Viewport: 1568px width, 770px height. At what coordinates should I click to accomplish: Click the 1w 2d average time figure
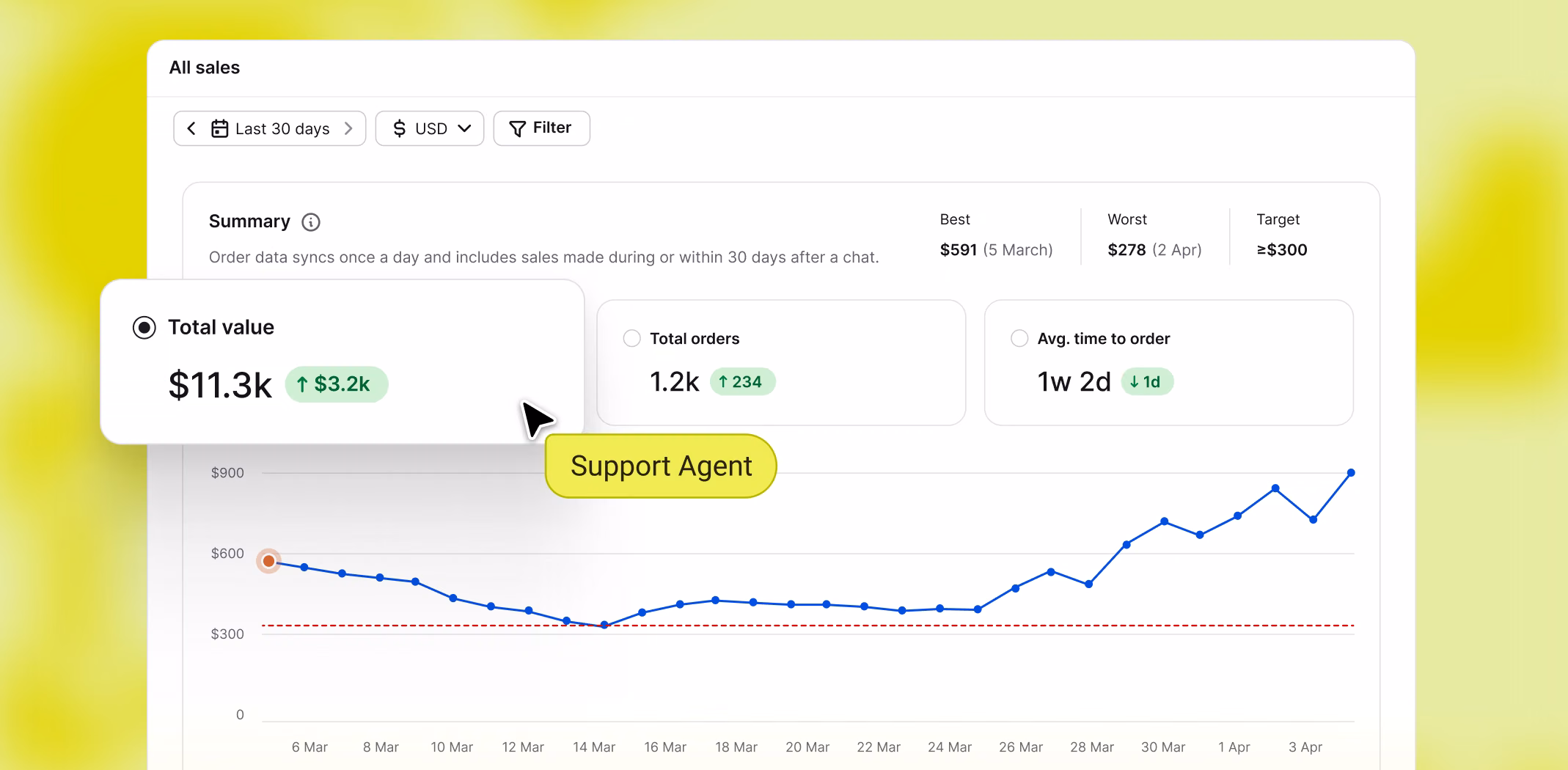(1074, 382)
